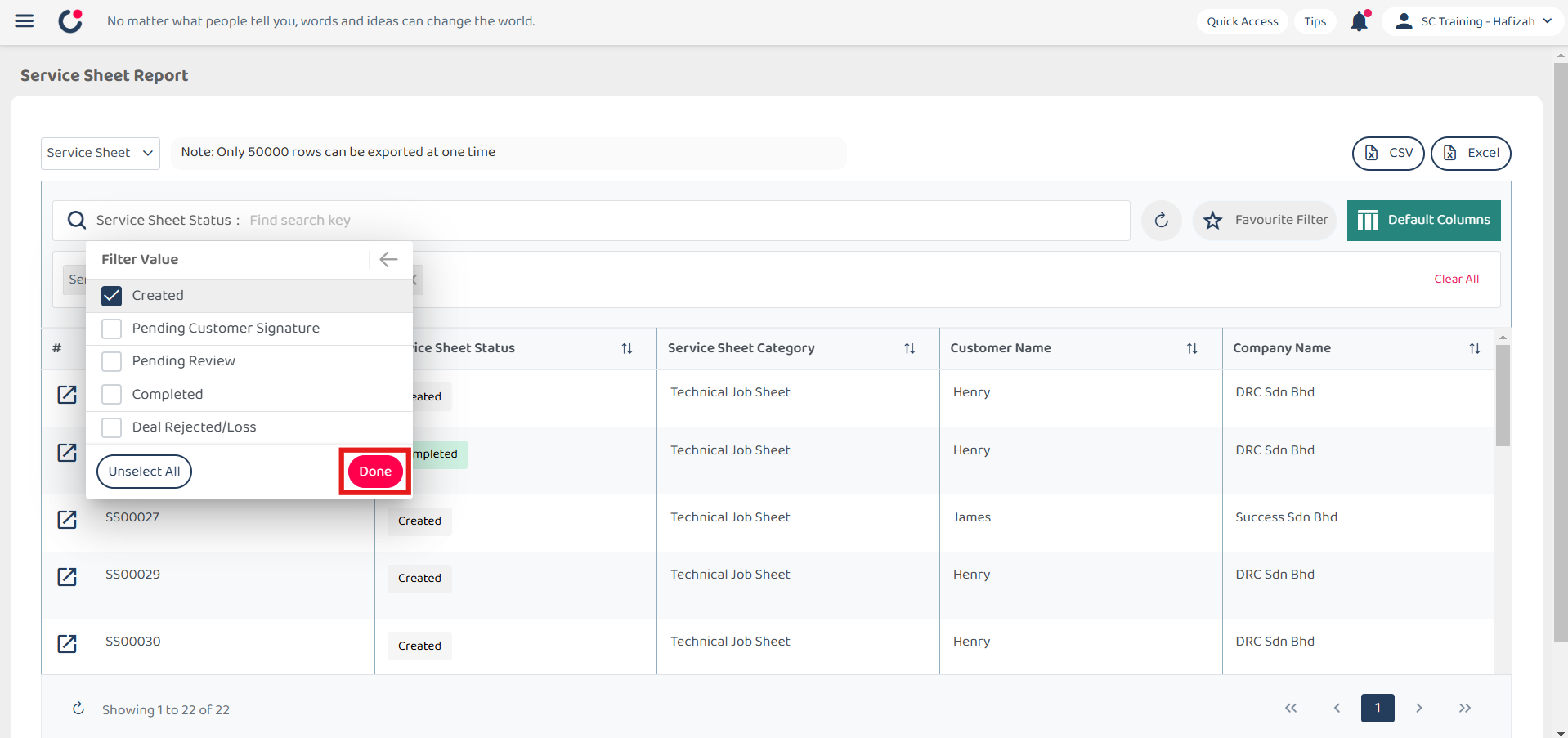
Task: Open the notifications bell
Action: coord(1360,21)
